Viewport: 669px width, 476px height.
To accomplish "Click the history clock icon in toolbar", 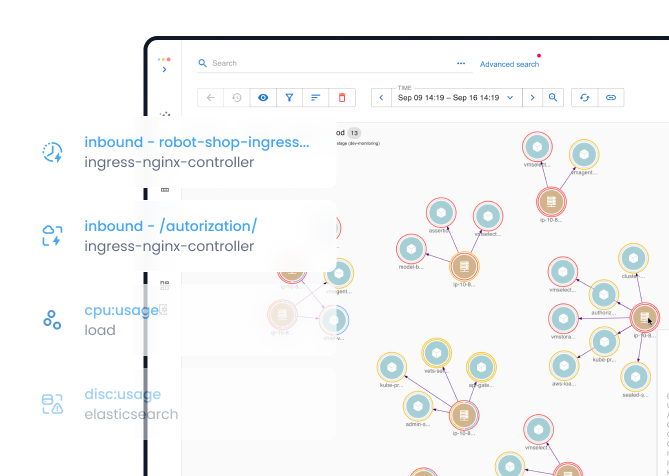I will coord(237,98).
